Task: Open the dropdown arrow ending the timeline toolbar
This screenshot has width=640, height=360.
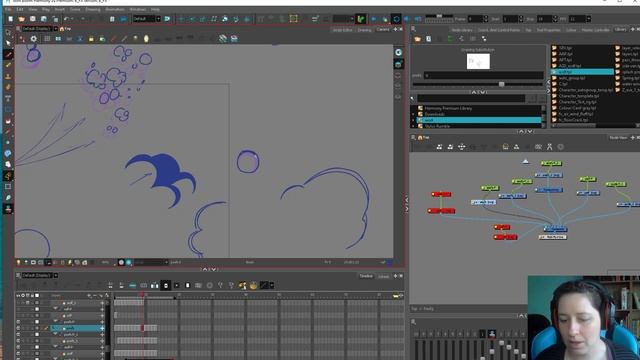Action: point(272,285)
